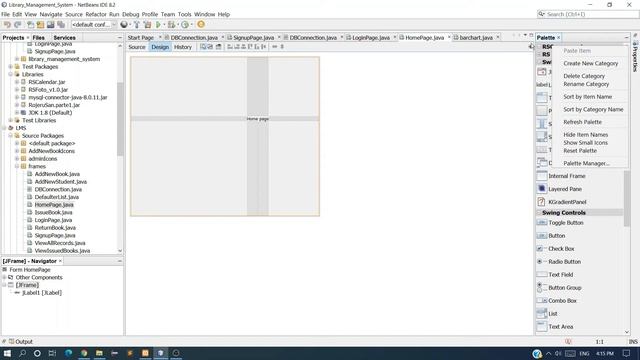Click the Debug Project toolbar icon
This screenshot has height=360, width=640.
click(x=171, y=24)
